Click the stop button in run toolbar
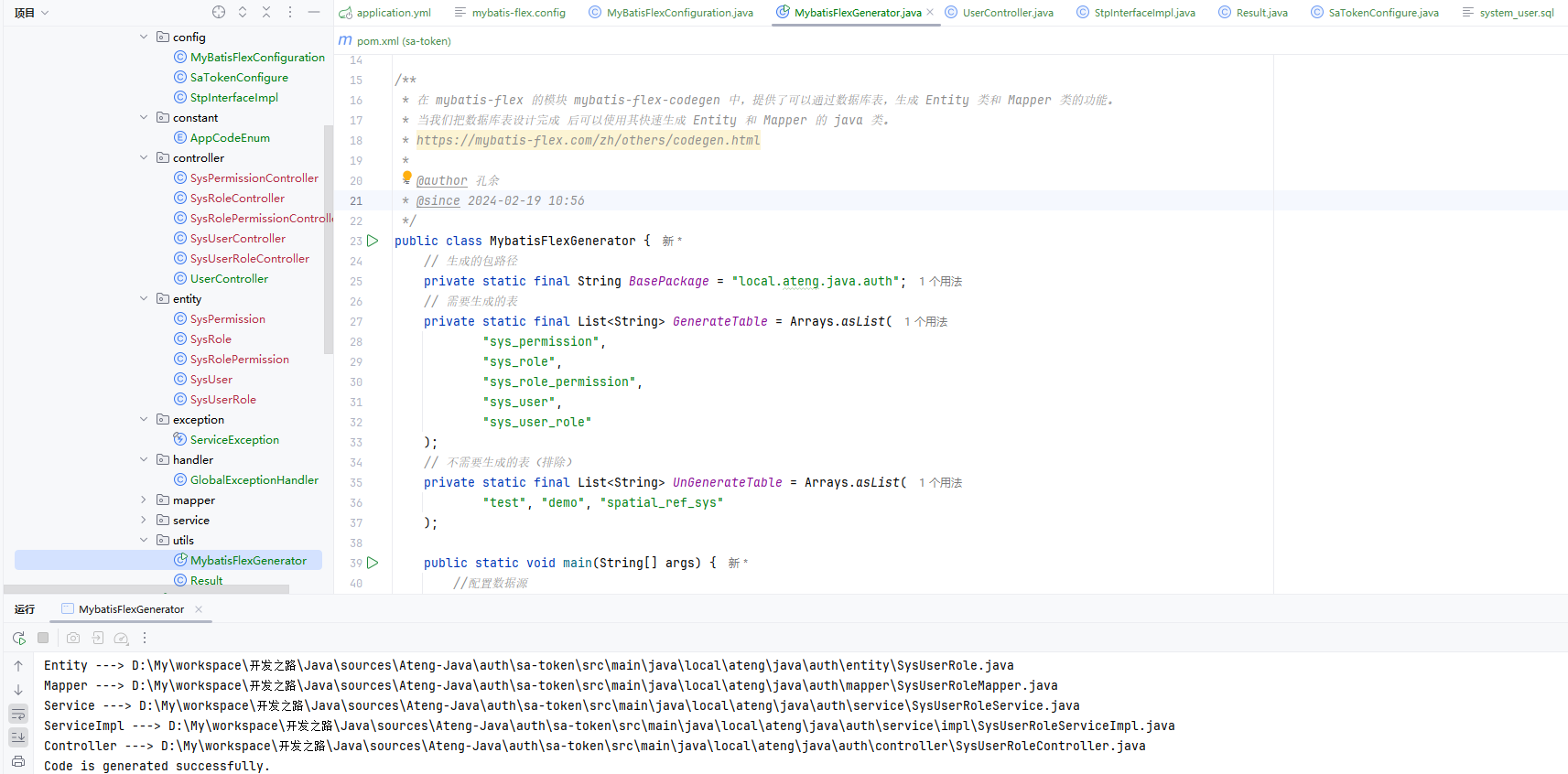The height and width of the screenshot is (774, 1568). pyautogui.click(x=43, y=638)
